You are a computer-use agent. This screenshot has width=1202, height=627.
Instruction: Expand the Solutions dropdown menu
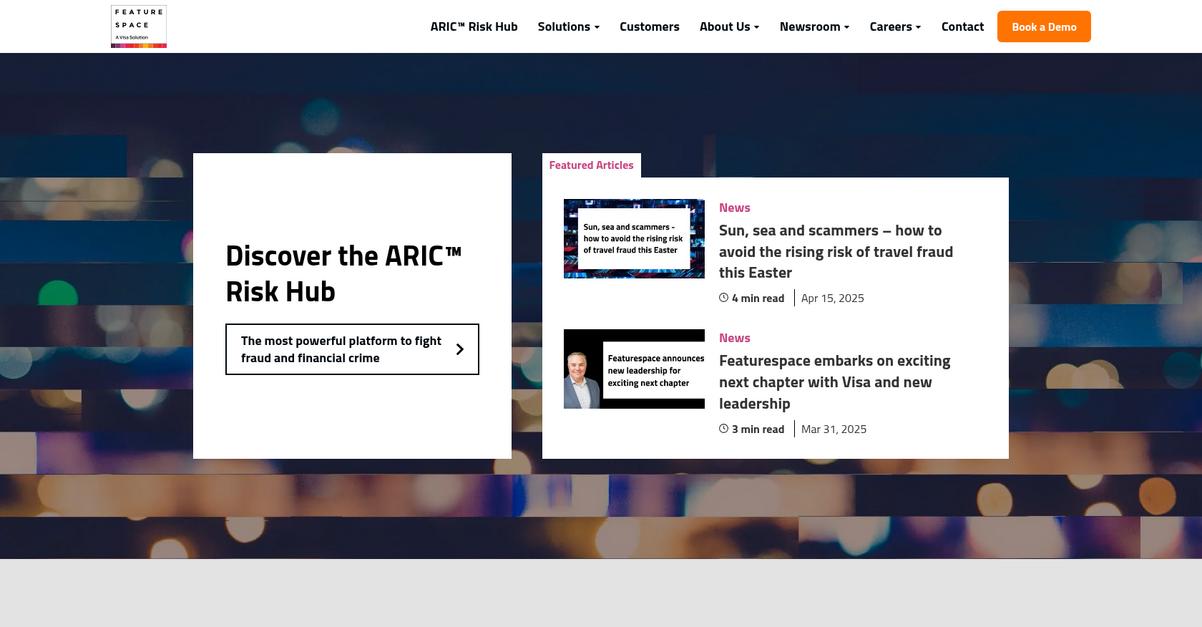point(568,27)
